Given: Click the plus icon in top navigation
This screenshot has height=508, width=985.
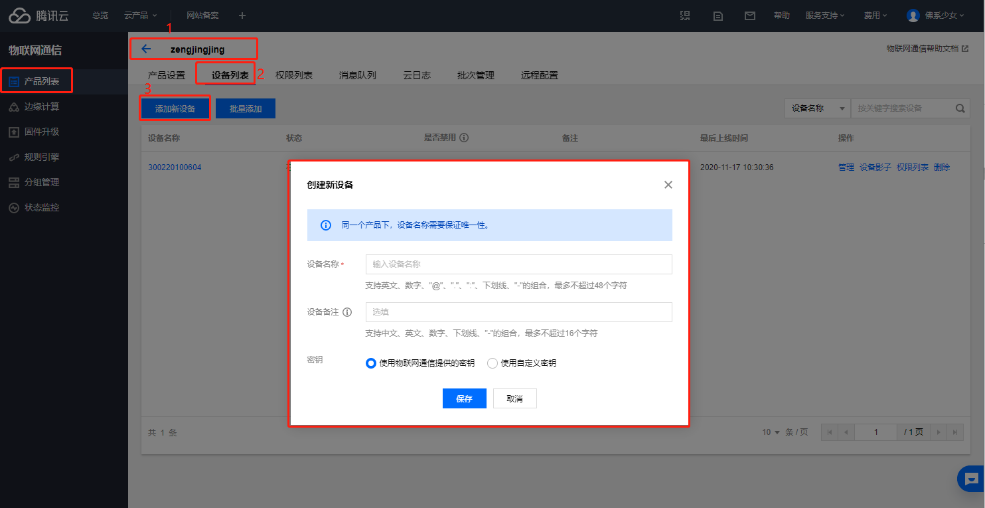Looking at the screenshot, I should [242, 16].
